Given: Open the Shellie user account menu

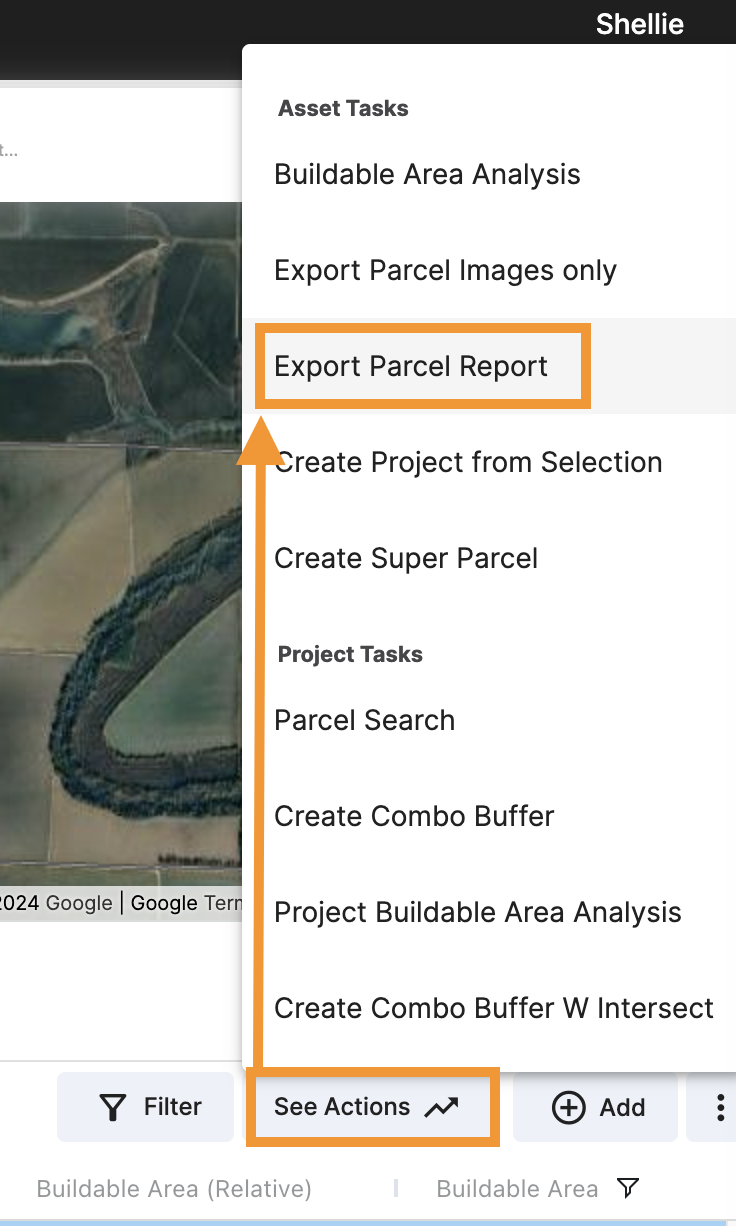Looking at the screenshot, I should coord(639,23).
